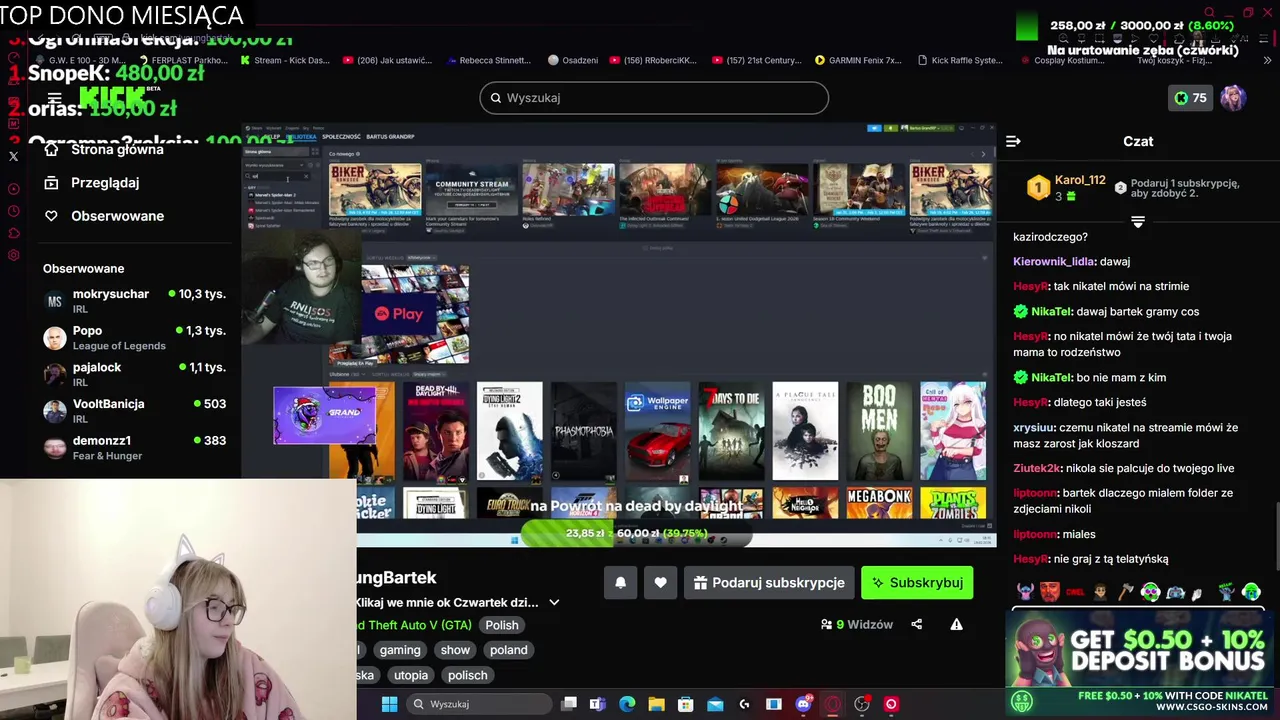Click the 9 Widzów viewer count
1280x720 pixels.
tap(857, 625)
